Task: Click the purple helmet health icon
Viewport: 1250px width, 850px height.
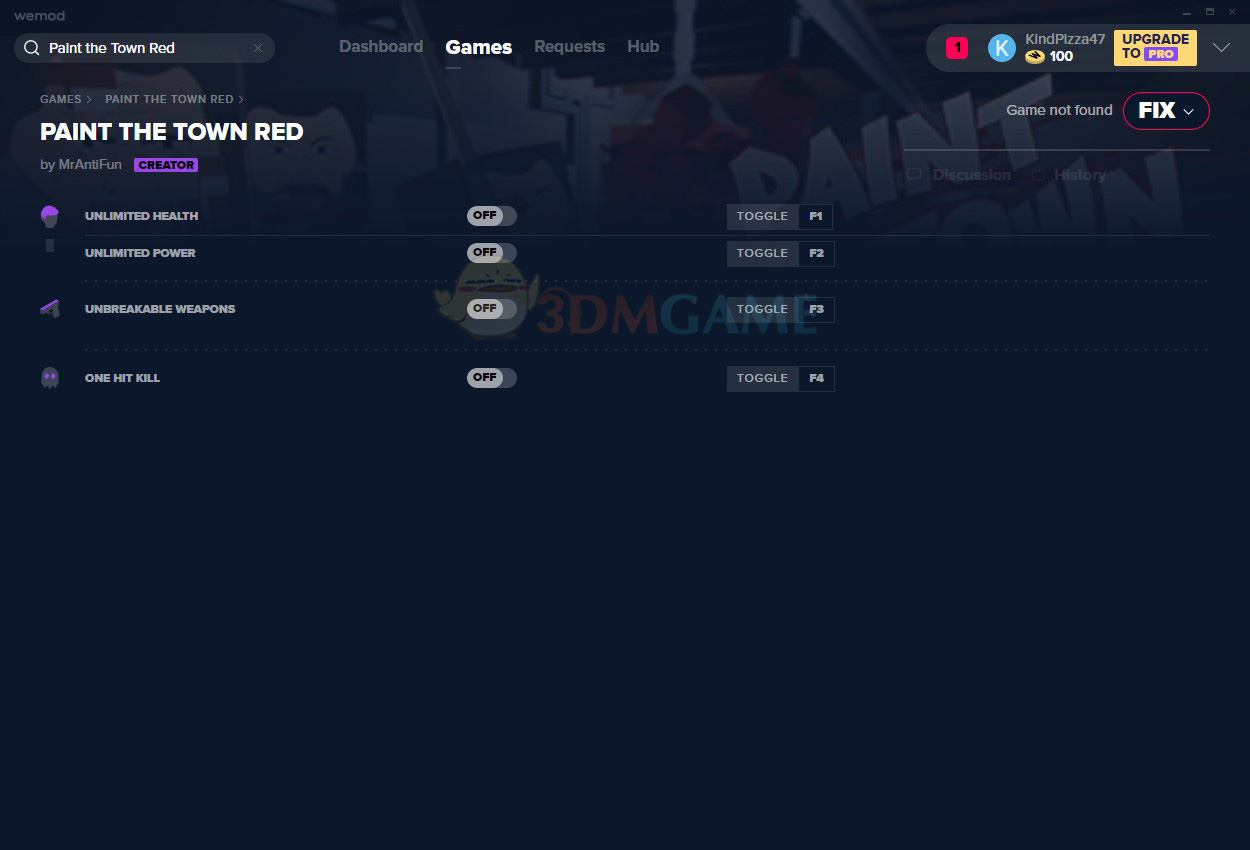Action: [50, 216]
